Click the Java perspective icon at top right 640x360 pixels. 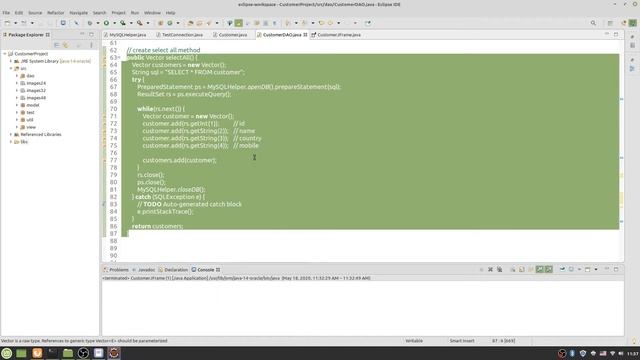[x=633, y=23]
